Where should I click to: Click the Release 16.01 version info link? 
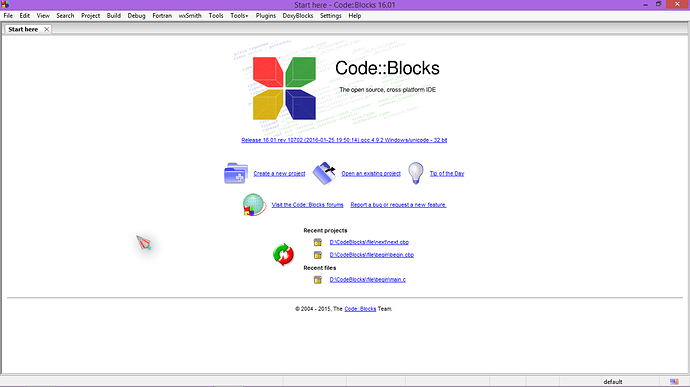(x=344, y=140)
